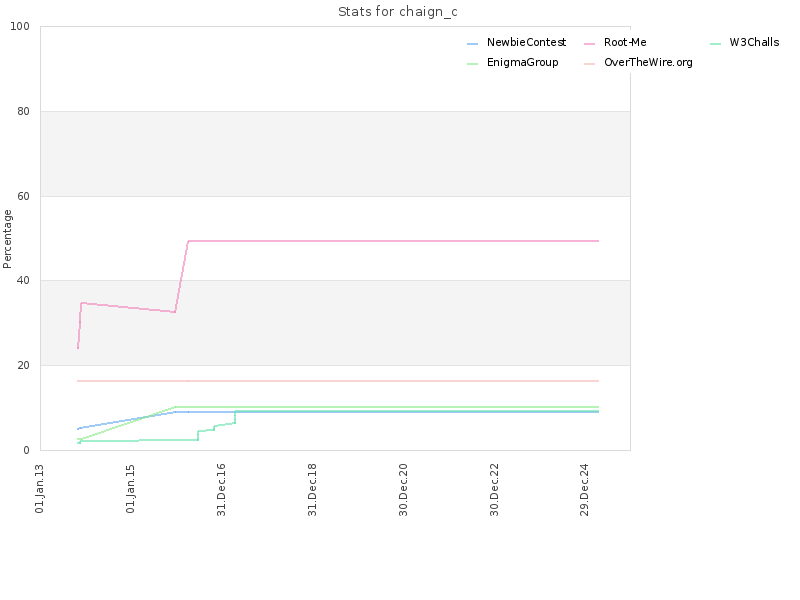Toggle the EnigmaGroup legend entry
Viewport: 800px width, 600px height.
(513, 62)
